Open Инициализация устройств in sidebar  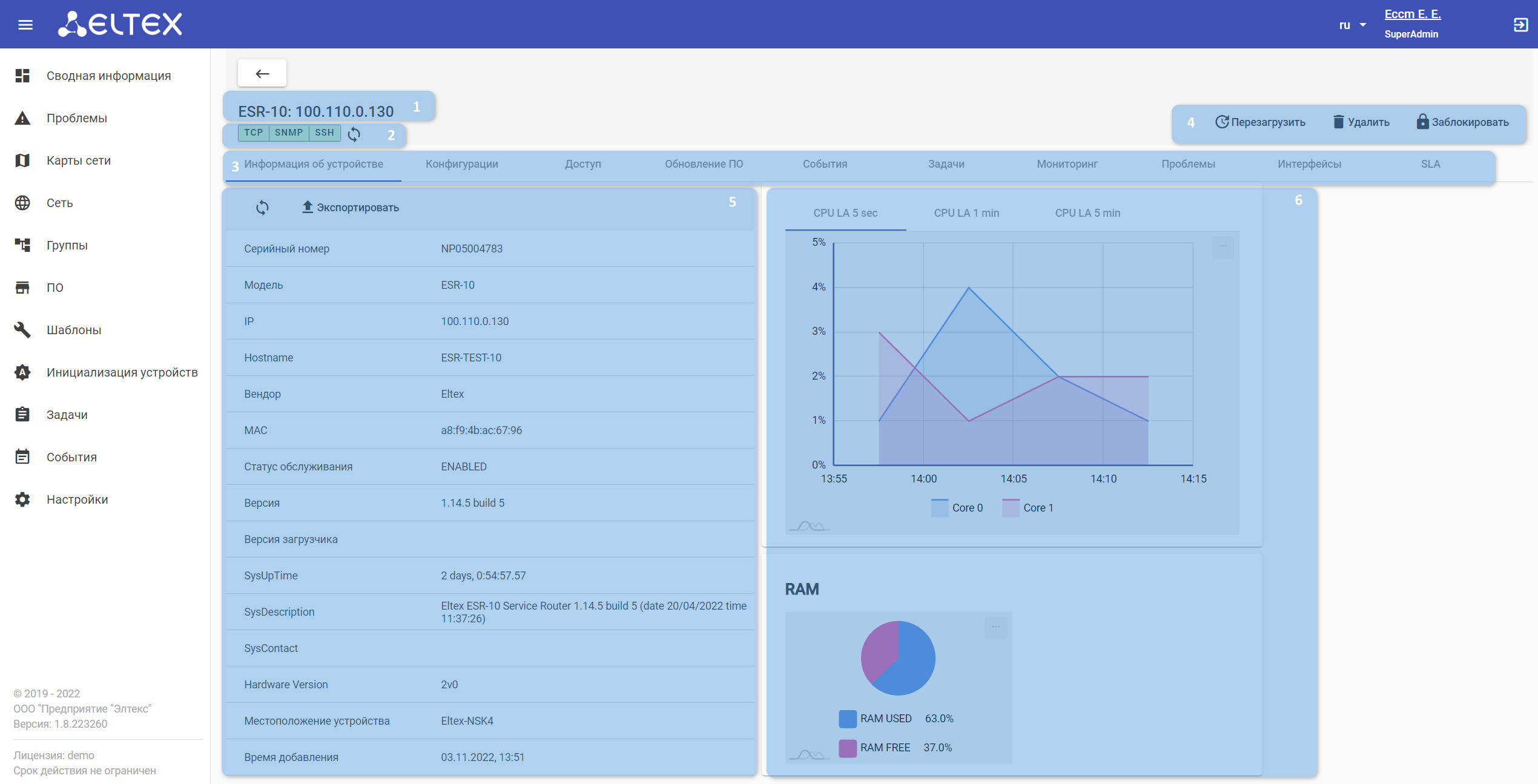pyautogui.click(x=122, y=372)
